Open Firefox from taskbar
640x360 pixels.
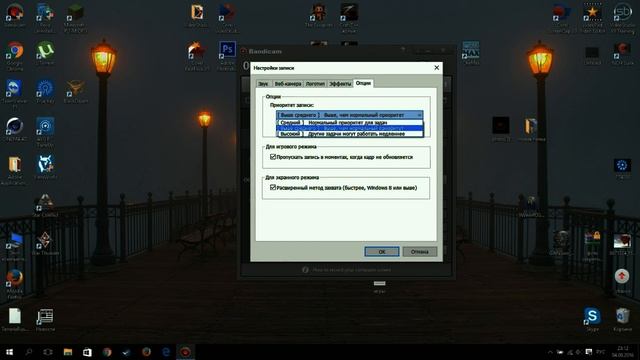(146, 352)
